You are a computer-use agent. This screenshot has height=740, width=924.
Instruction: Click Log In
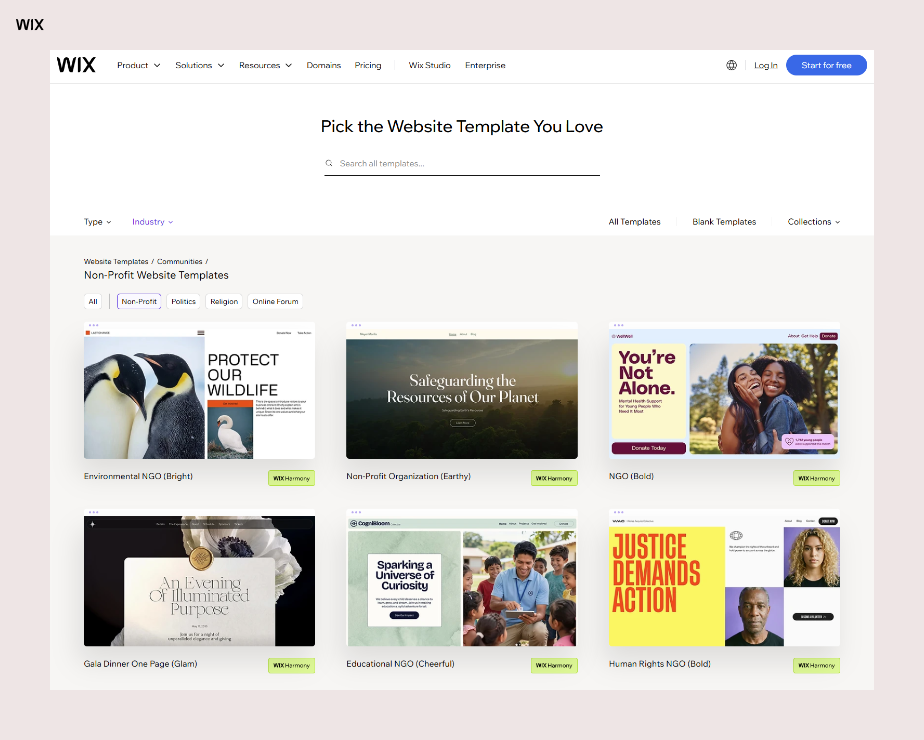[x=765, y=65]
